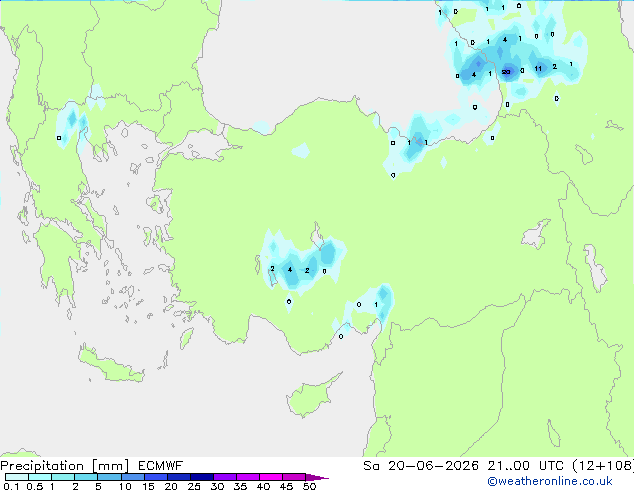Click the 0.1–0.5 mm palest cyan legend swatch
This screenshot has width=634, height=490.
[x=17, y=477]
